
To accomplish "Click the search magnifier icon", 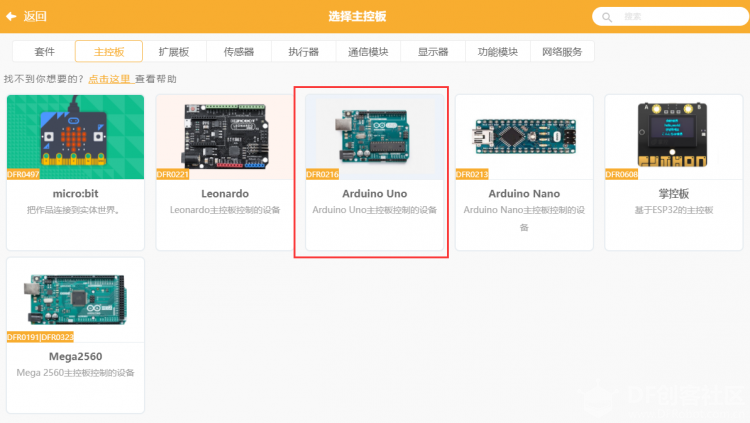I will (607, 17).
